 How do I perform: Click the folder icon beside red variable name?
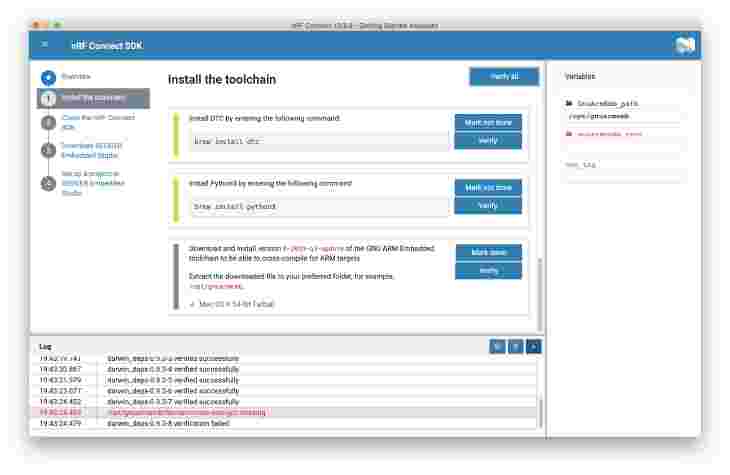click(568, 134)
